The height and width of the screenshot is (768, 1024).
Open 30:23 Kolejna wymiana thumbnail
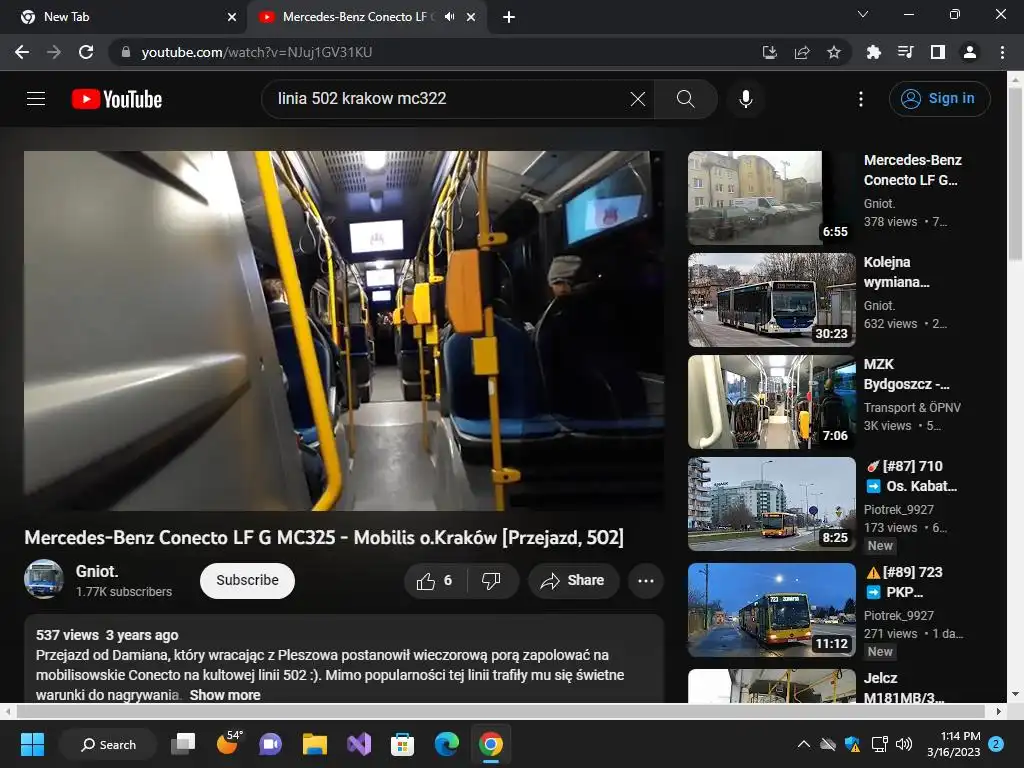pos(771,300)
